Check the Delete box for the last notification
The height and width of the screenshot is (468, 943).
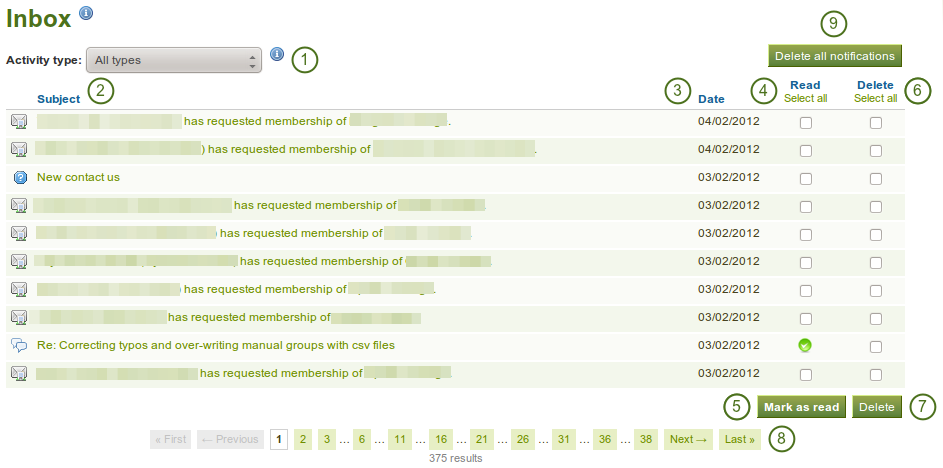[876, 374]
